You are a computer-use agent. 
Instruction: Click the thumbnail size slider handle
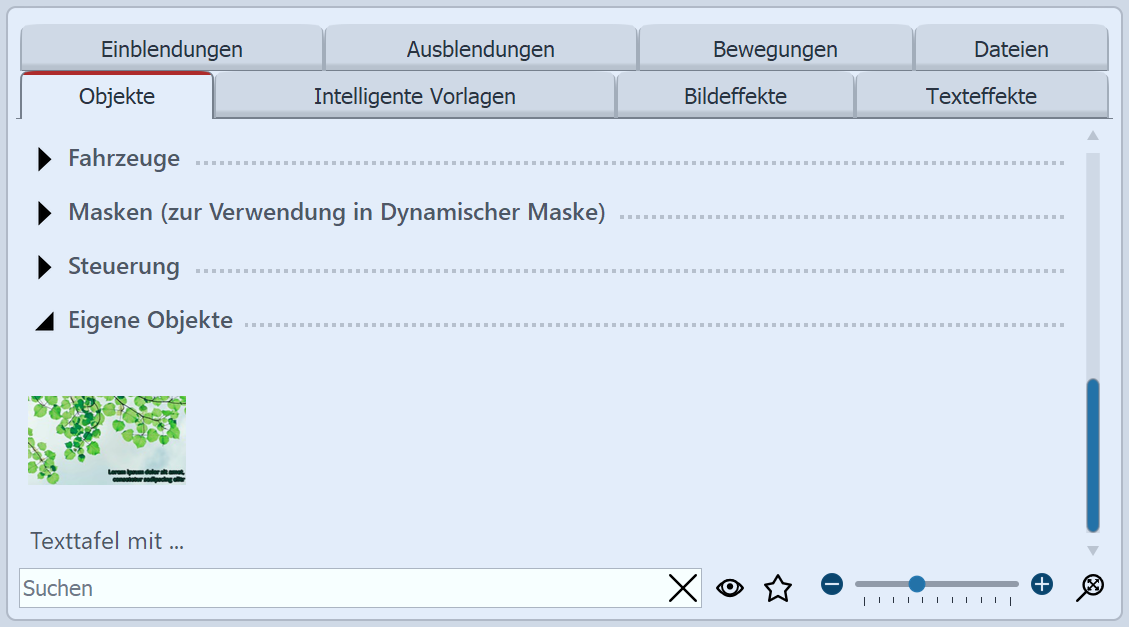[x=917, y=584]
